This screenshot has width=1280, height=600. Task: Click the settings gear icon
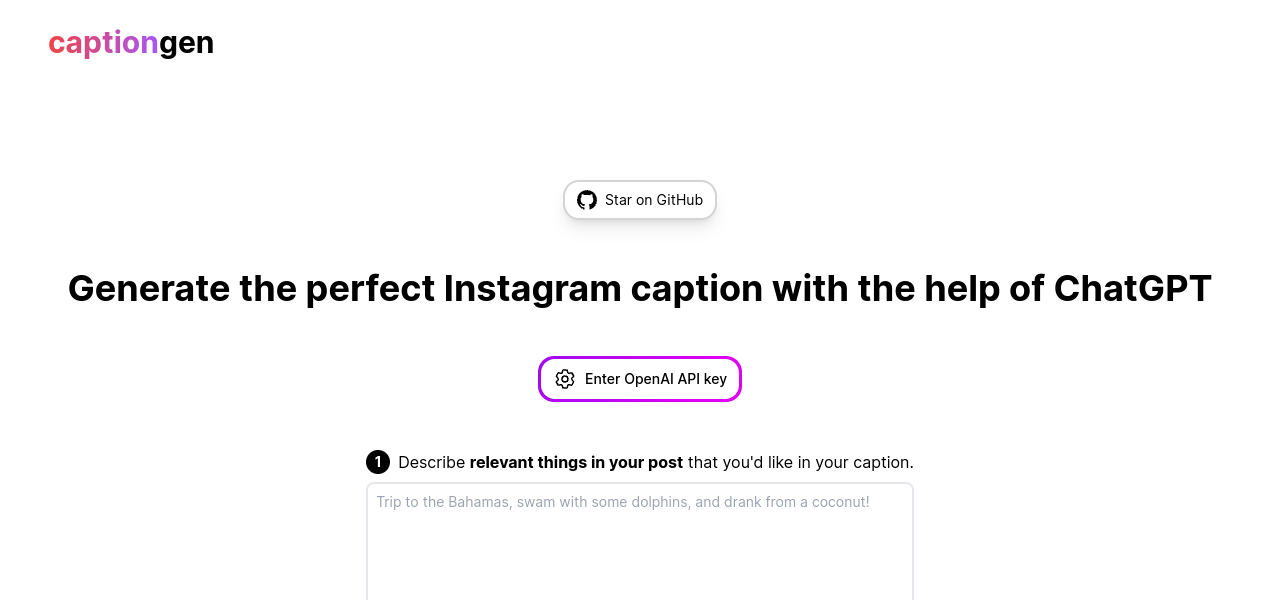pos(565,379)
